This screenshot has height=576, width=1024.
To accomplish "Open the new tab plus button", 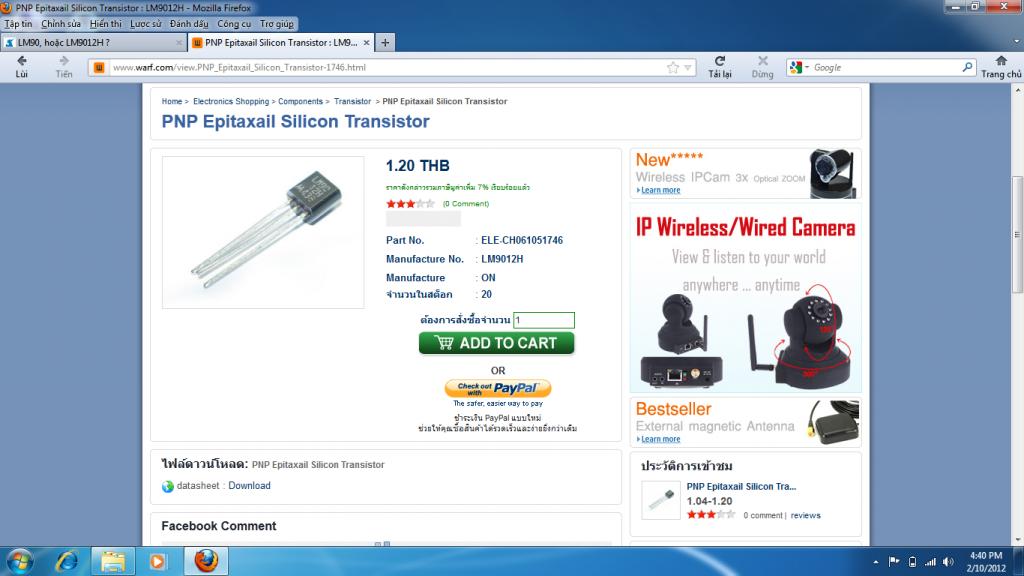I will click(385, 42).
